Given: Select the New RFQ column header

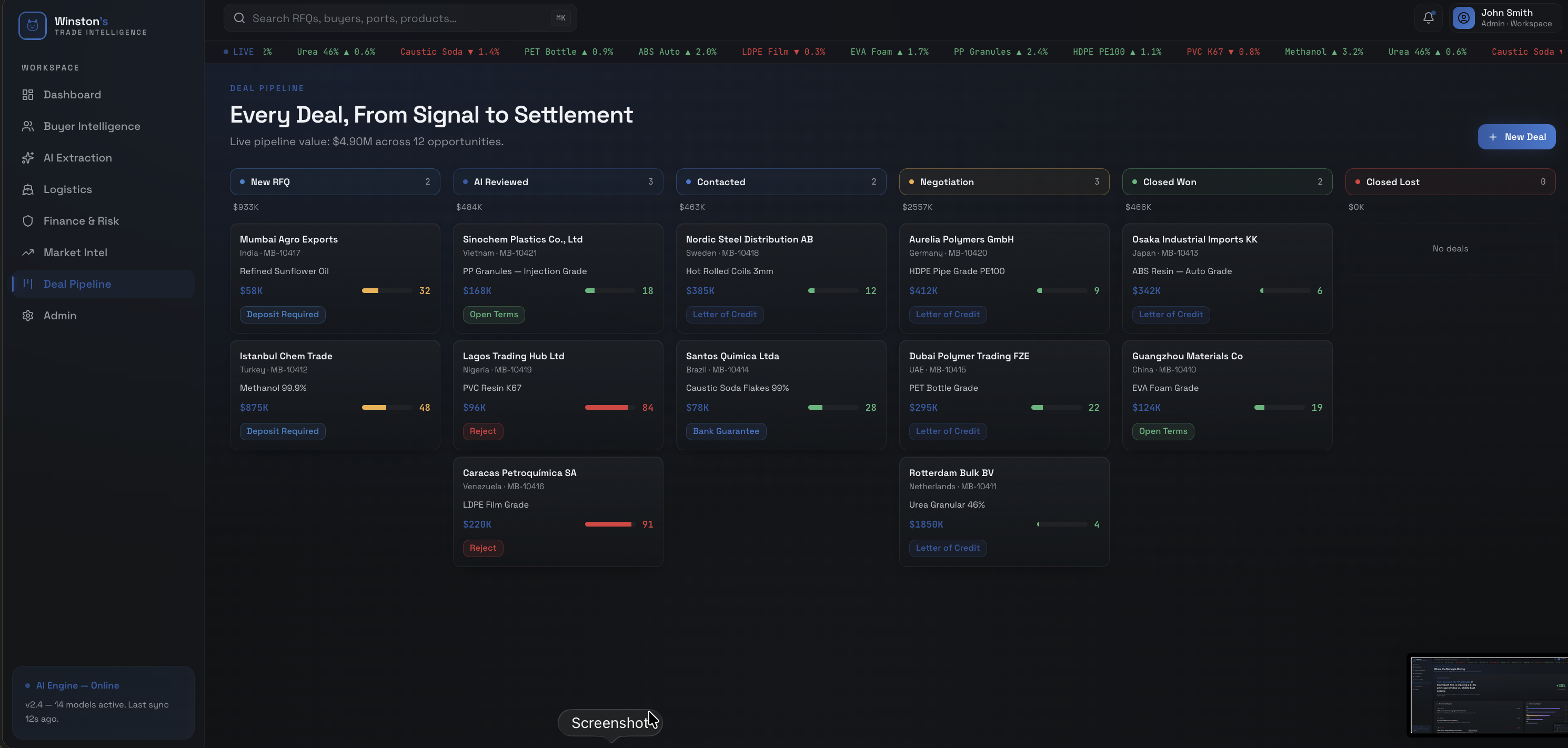Looking at the screenshot, I should click(335, 182).
